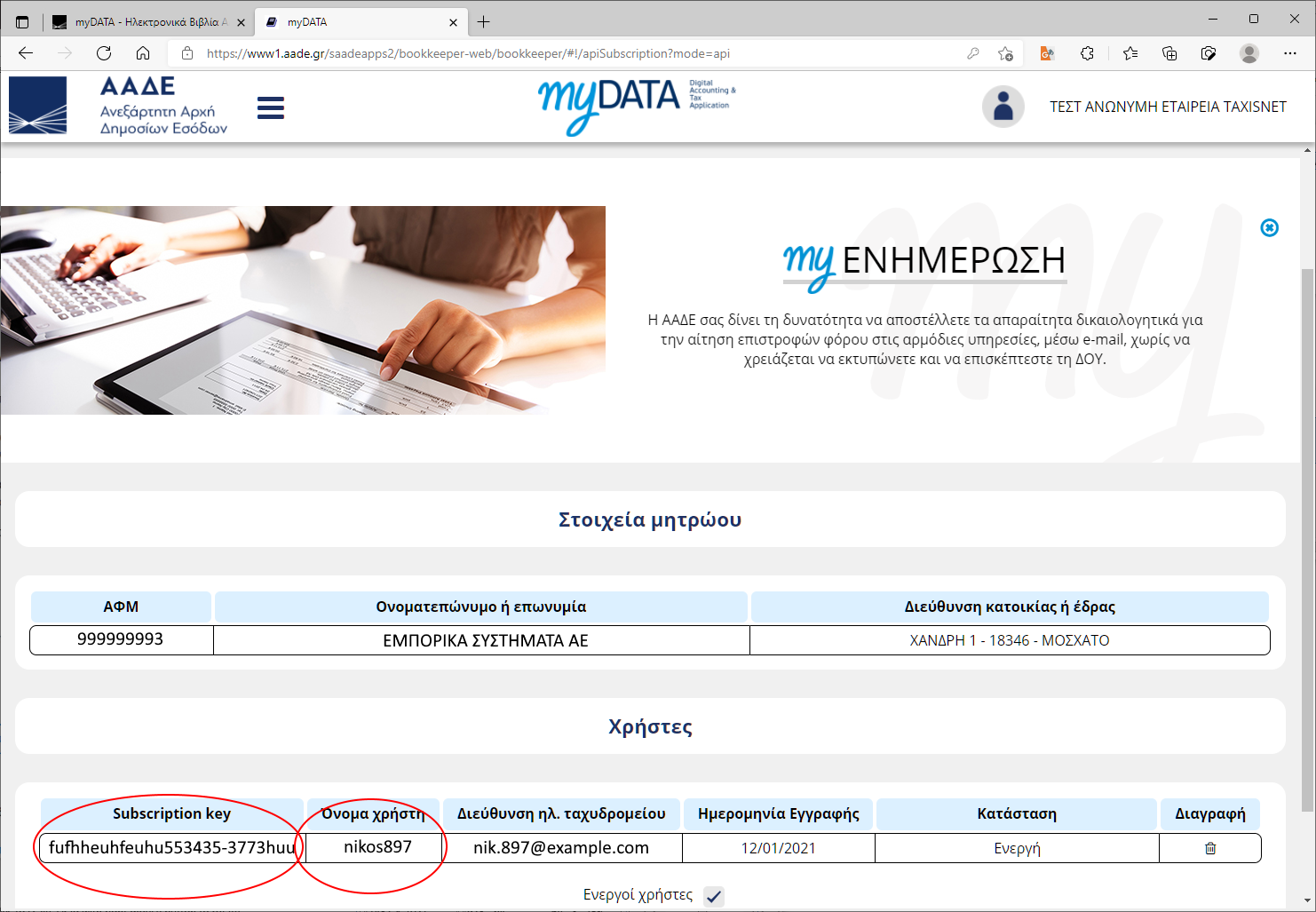Click the AADE logo emblem
This screenshot has height=912, width=1316.
pos(38,106)
